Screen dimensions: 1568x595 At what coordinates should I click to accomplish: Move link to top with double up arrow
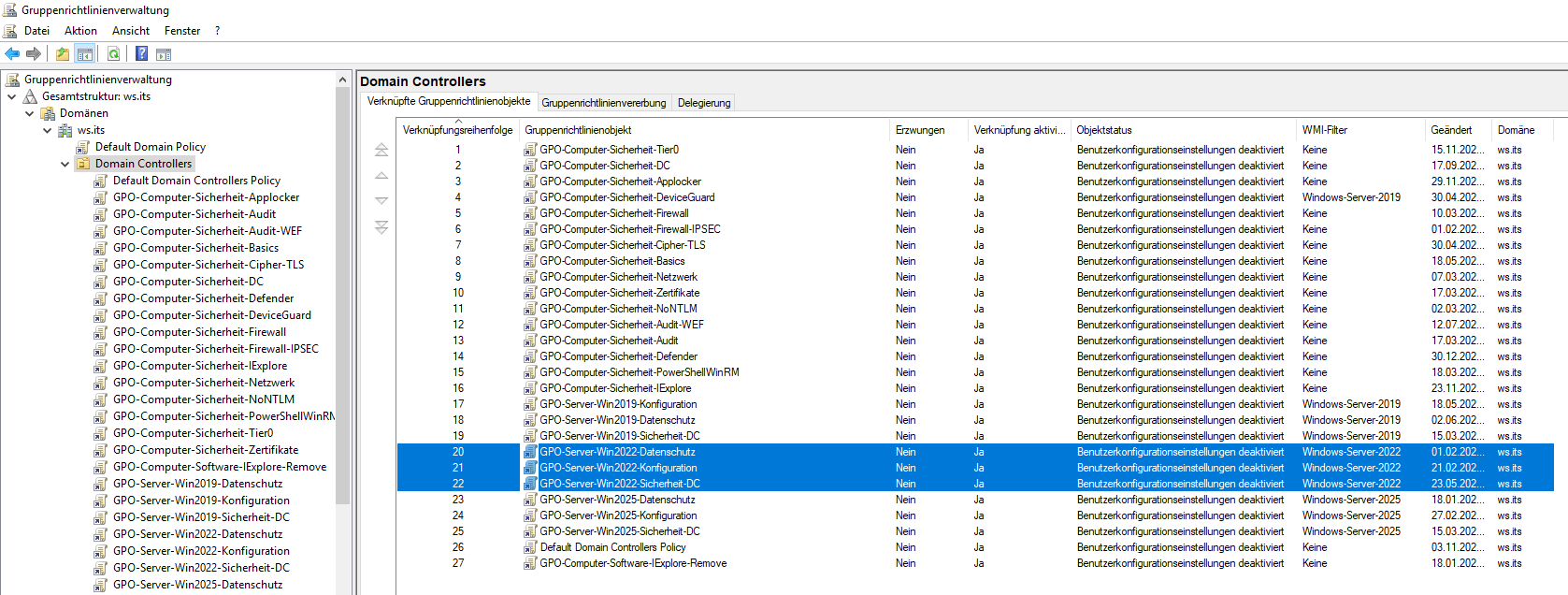[x=381, y=150]
